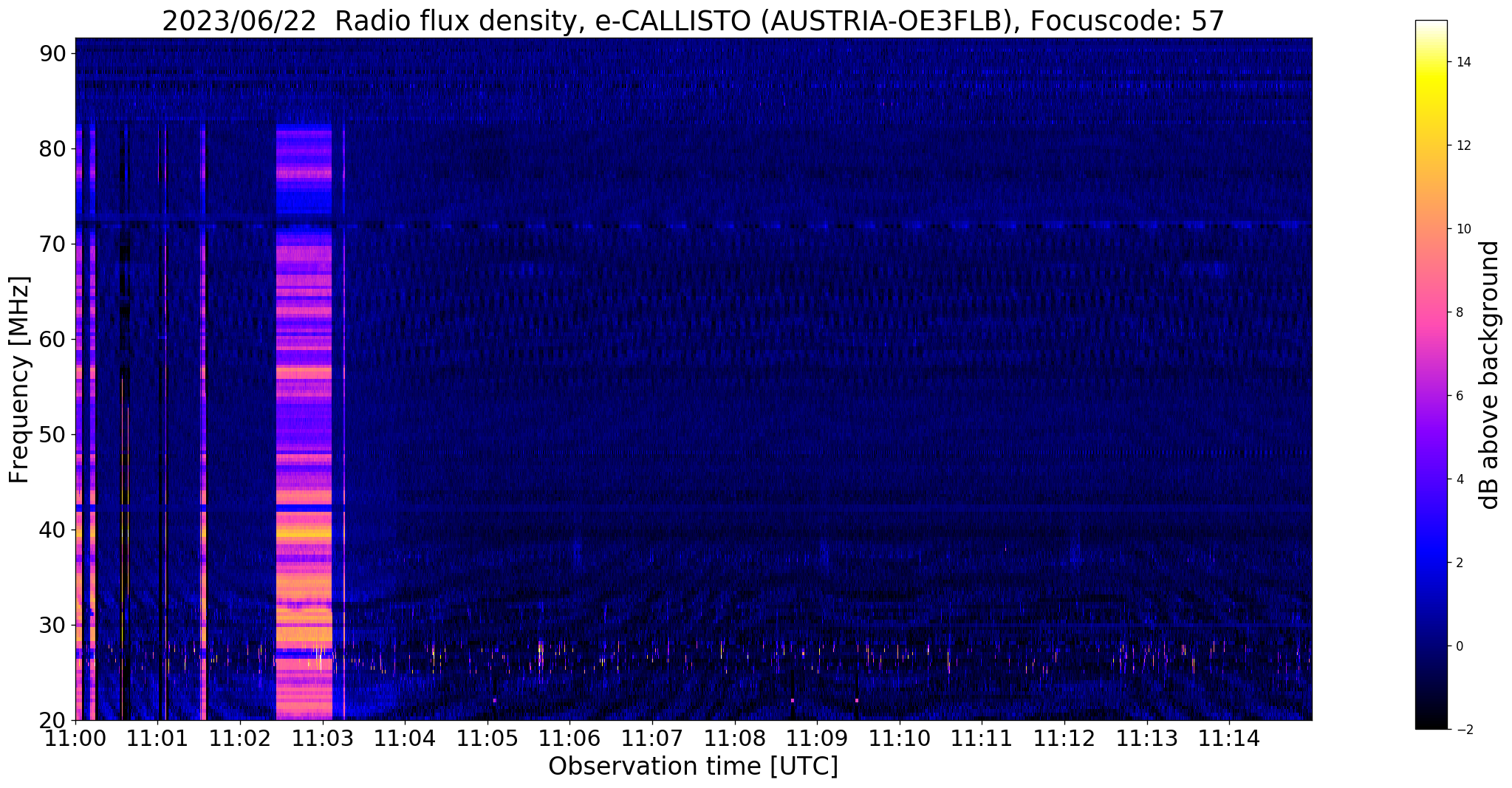
Task: Click the colorbar tick label 0
Action: (1458, 646)
